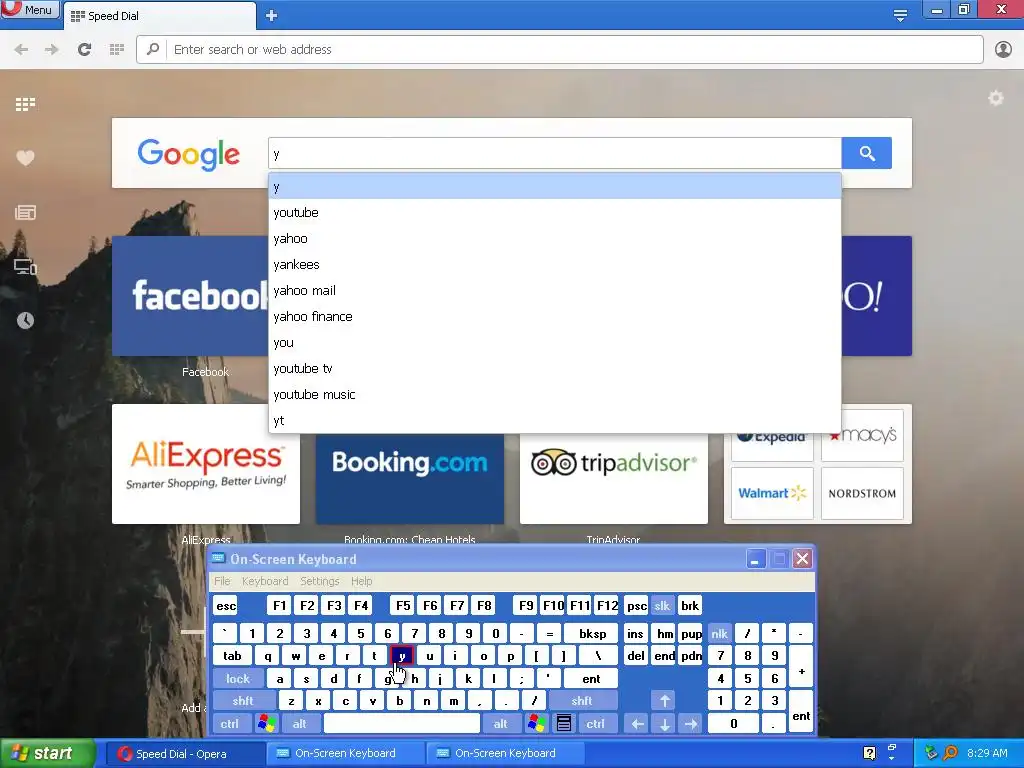
Task: Select the 'you' suggestion
Action: point(554,343)
